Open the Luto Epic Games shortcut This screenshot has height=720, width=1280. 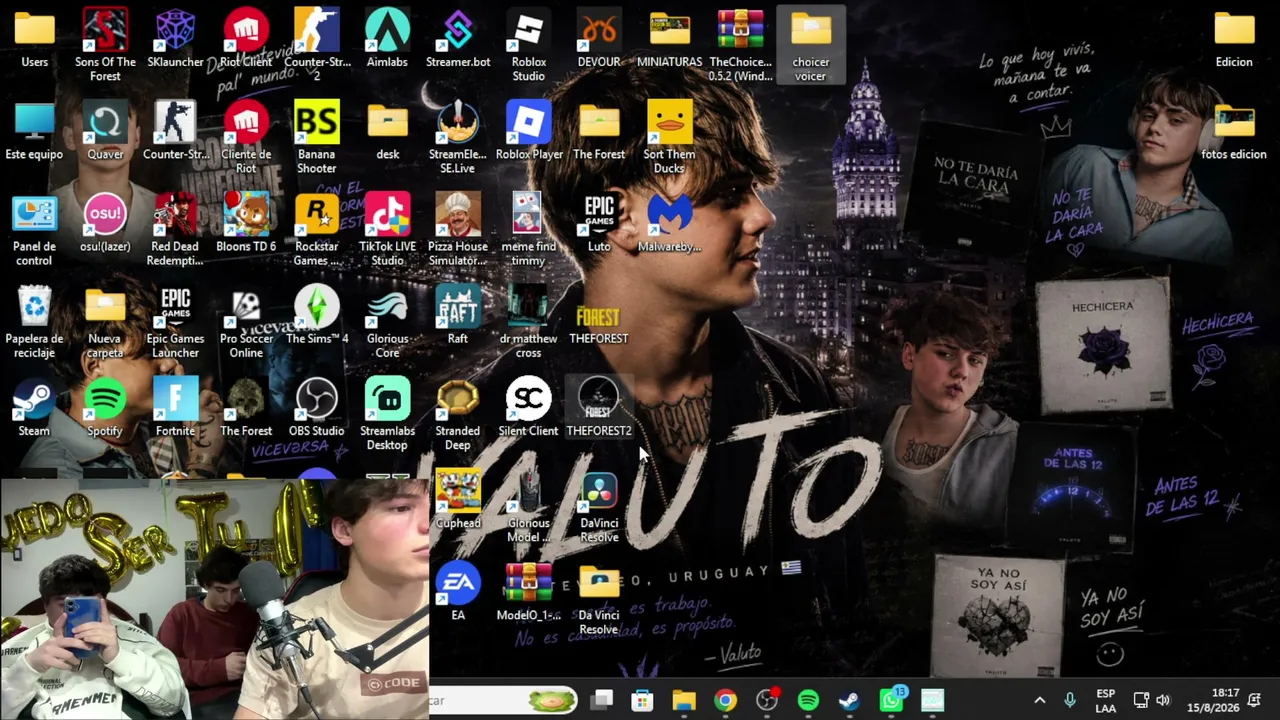(x=599, y=224)
